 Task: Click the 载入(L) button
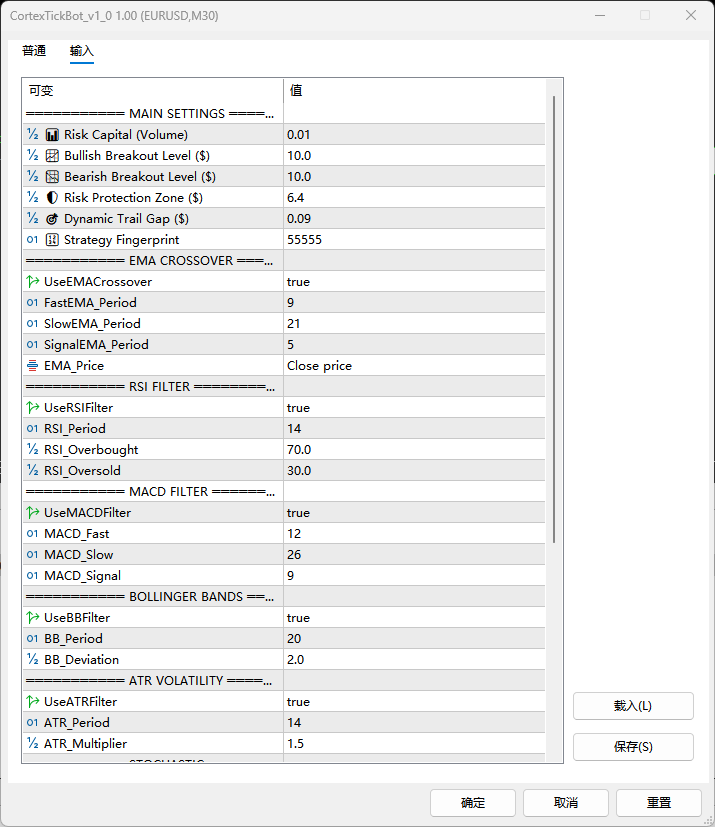tap(633, 706)
